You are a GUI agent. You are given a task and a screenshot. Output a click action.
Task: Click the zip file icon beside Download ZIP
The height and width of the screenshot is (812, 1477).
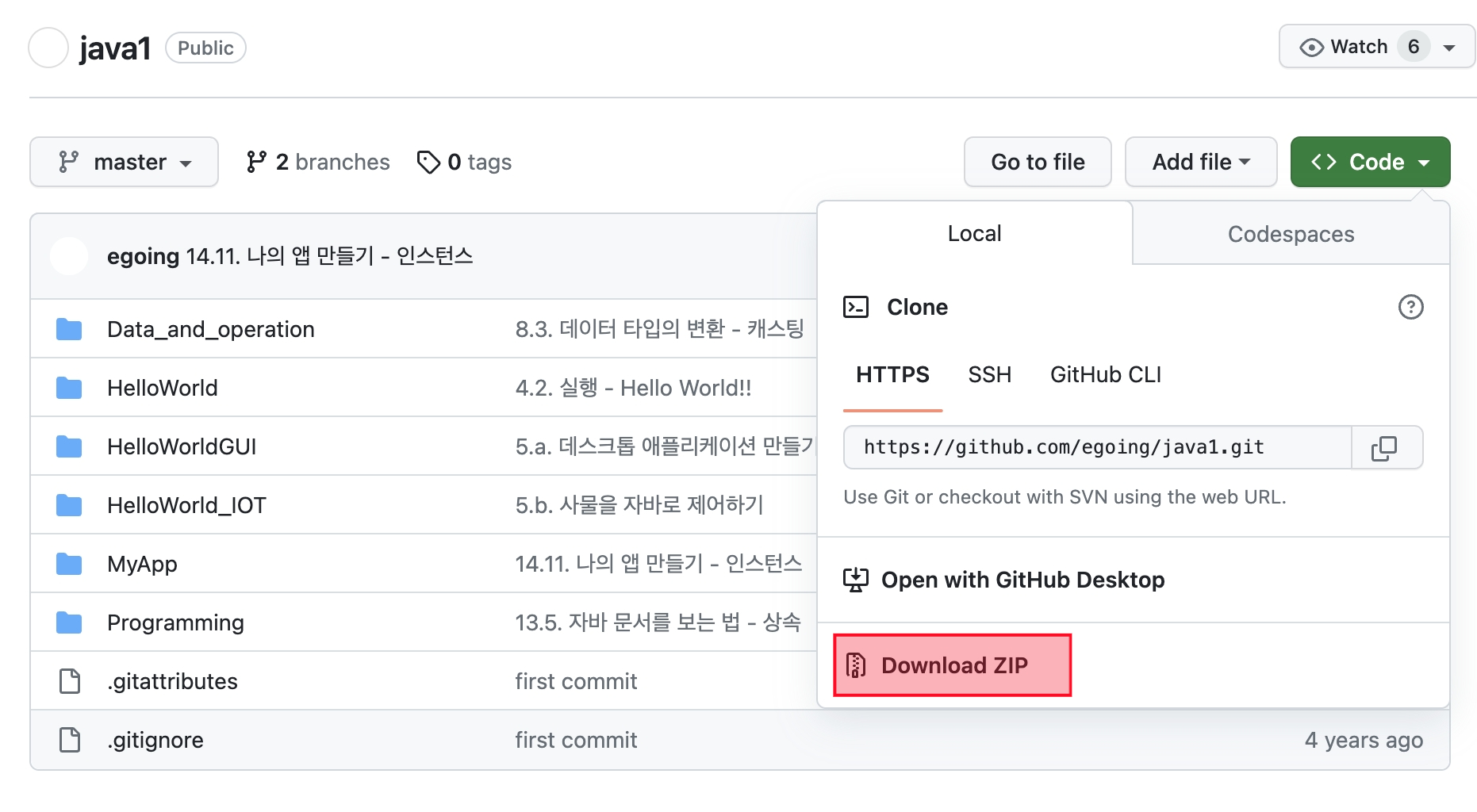[857, 665]
